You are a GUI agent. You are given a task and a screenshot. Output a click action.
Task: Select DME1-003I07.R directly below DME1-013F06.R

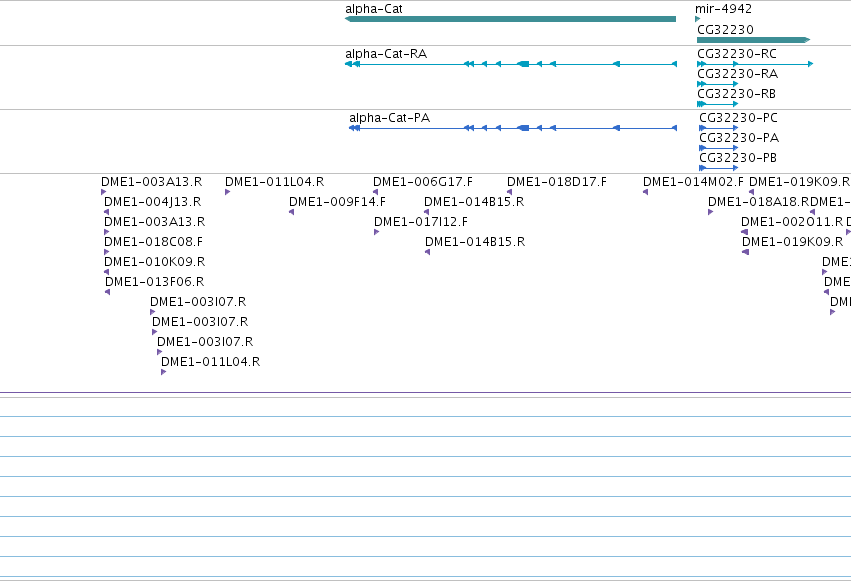[153, 312]
